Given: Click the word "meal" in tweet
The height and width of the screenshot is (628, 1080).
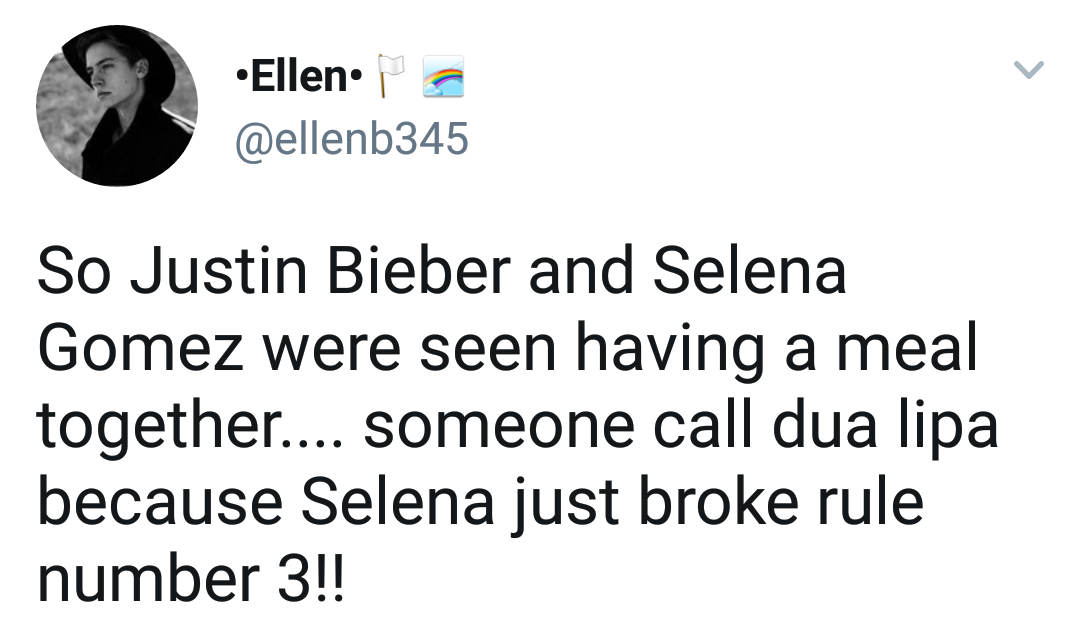Looking at the screenshot, I should coord(907,348).
